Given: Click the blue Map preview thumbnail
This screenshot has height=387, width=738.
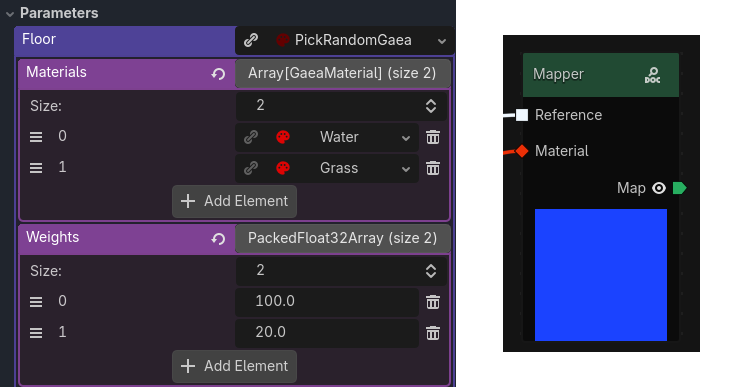Looking at the screenshot, I should coord(601,275).
